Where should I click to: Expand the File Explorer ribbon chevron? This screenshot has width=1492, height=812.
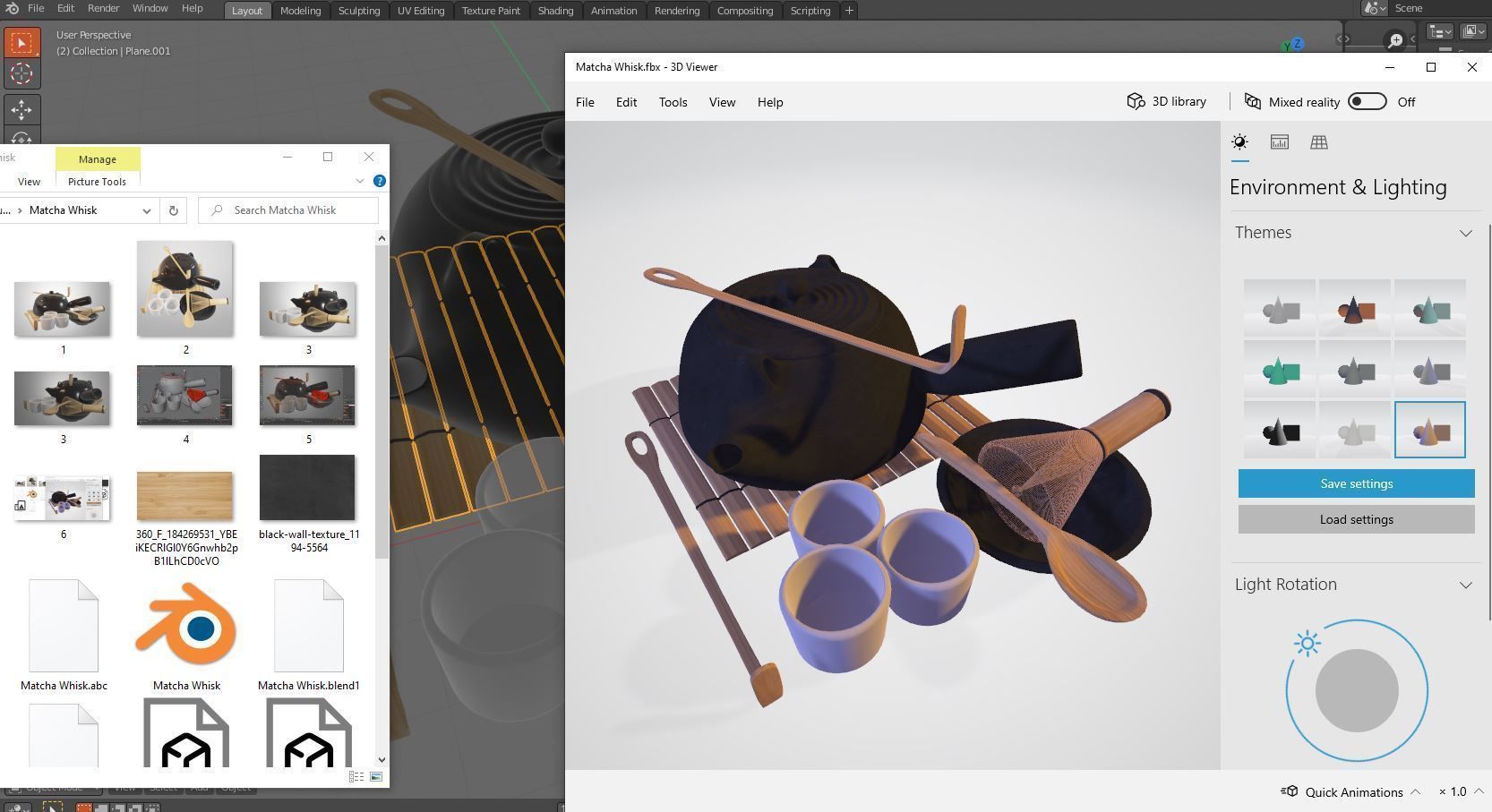click(360, 181)
